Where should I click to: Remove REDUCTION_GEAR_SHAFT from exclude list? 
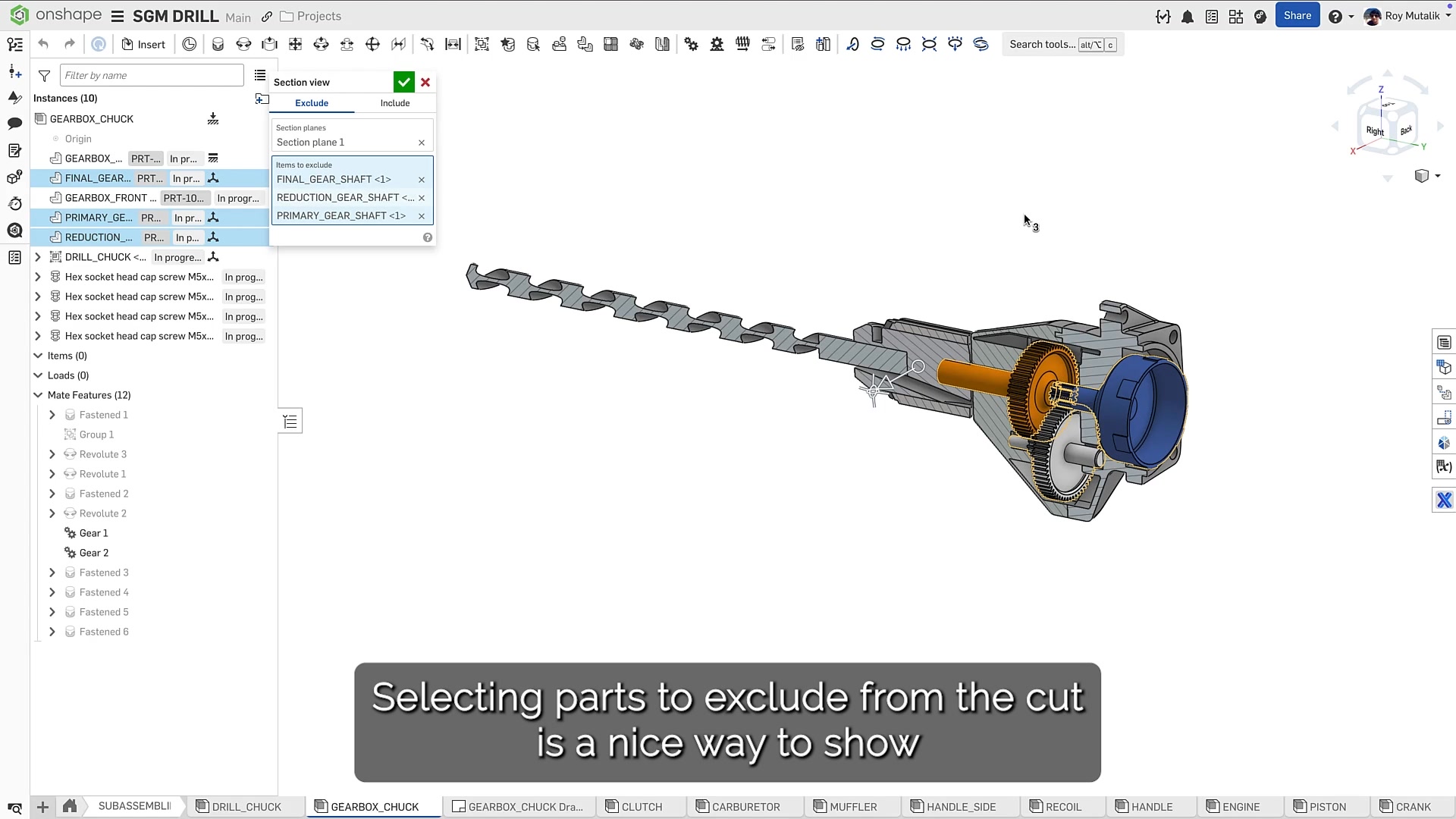pyautogui.click(x=422, y=198)
